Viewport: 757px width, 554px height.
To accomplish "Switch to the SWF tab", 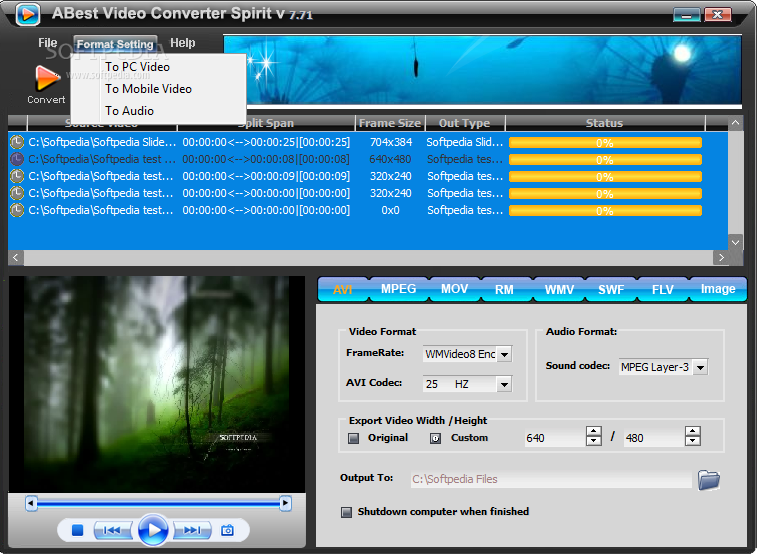I will (x=611, y=290).
